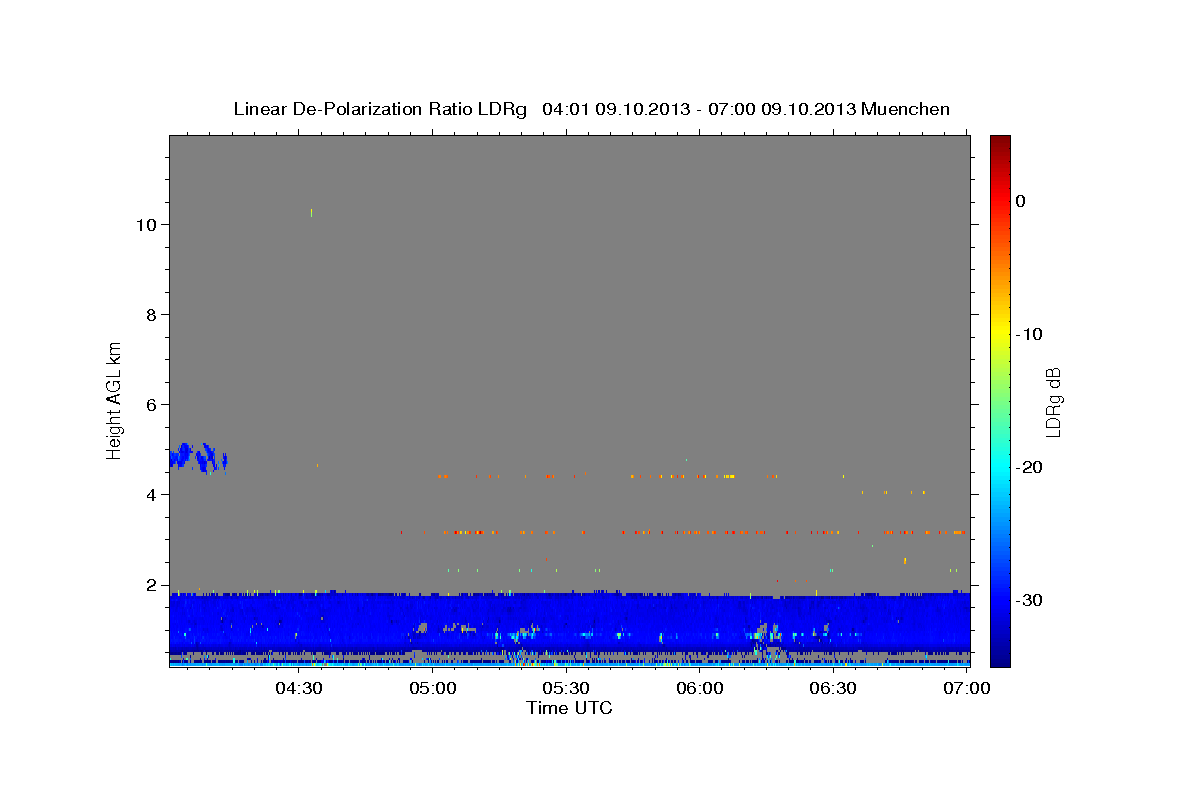The width and height of the screenshot is (1200, 800).
Task: Select the 05:00 time tick label
Action: pos(432,688)
